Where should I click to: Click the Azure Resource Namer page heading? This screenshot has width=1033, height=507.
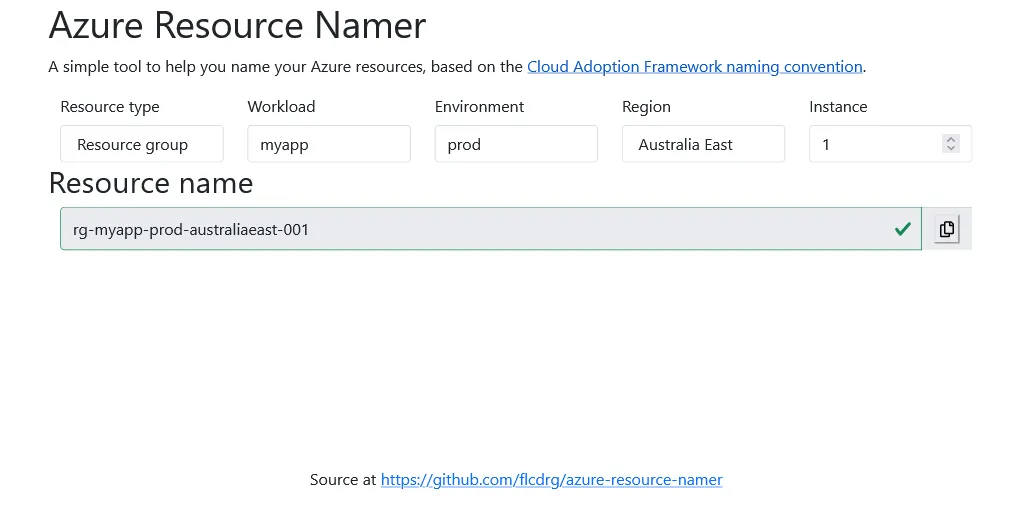(237, 25)
